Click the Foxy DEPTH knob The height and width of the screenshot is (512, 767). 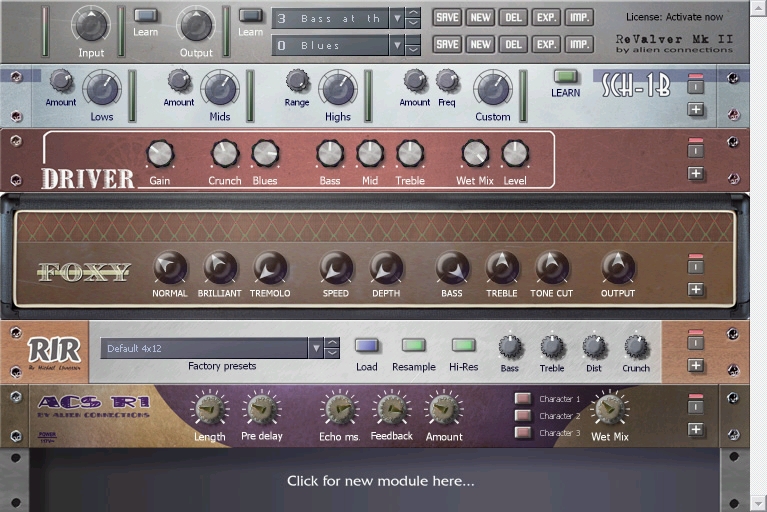[386, 267]
